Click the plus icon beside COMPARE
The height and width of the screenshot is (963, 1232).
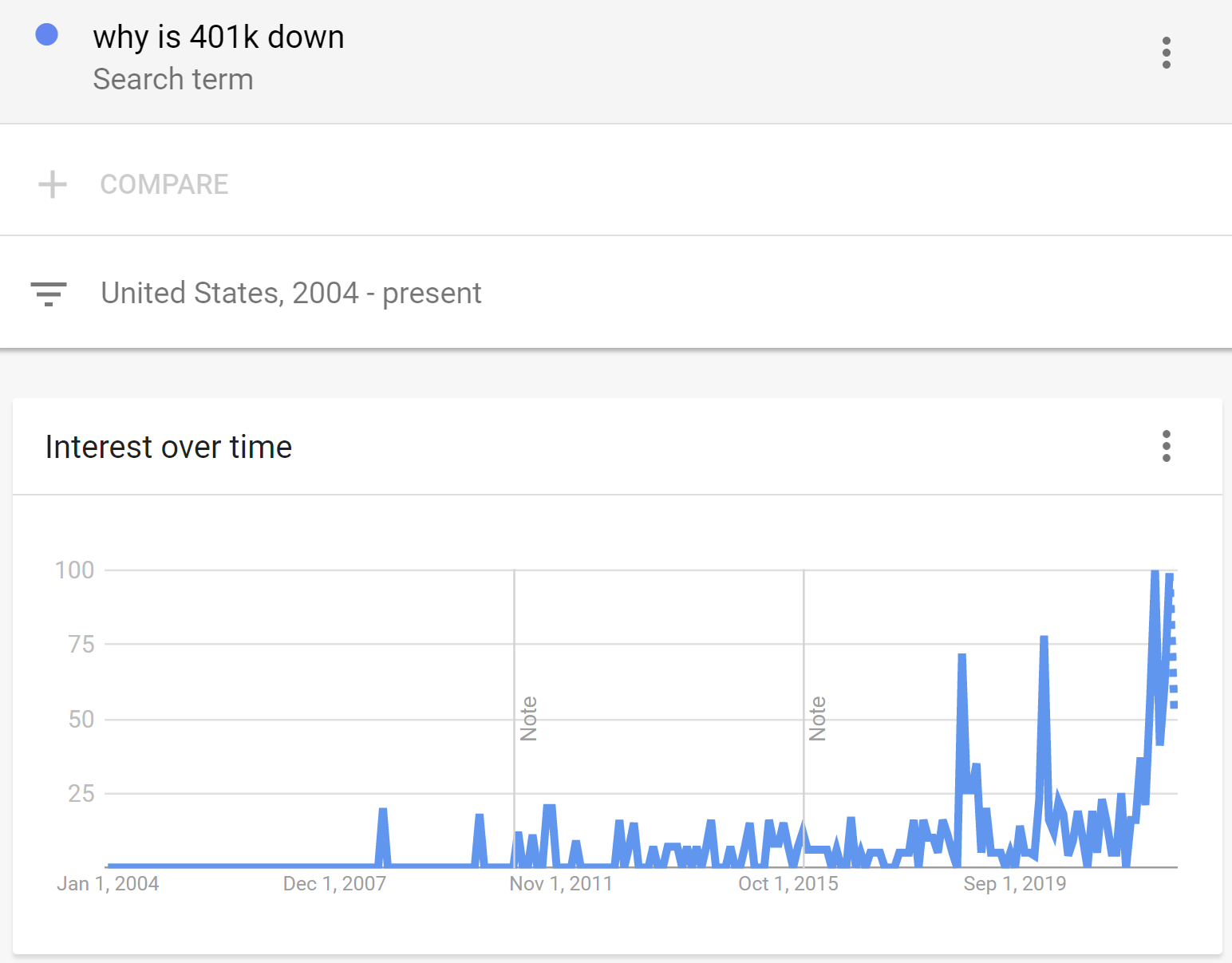(x=53, y=184)
